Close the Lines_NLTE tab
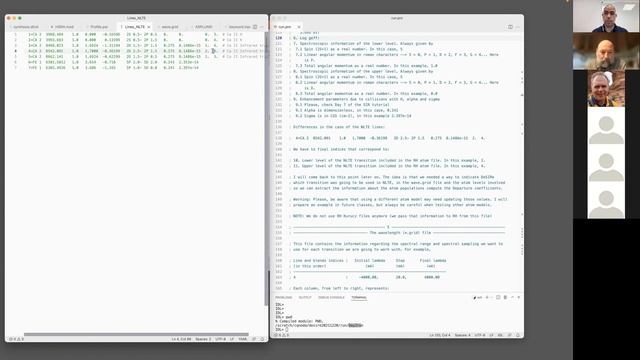The height and width of the screenshot is (360, 640). pos(149,27)
